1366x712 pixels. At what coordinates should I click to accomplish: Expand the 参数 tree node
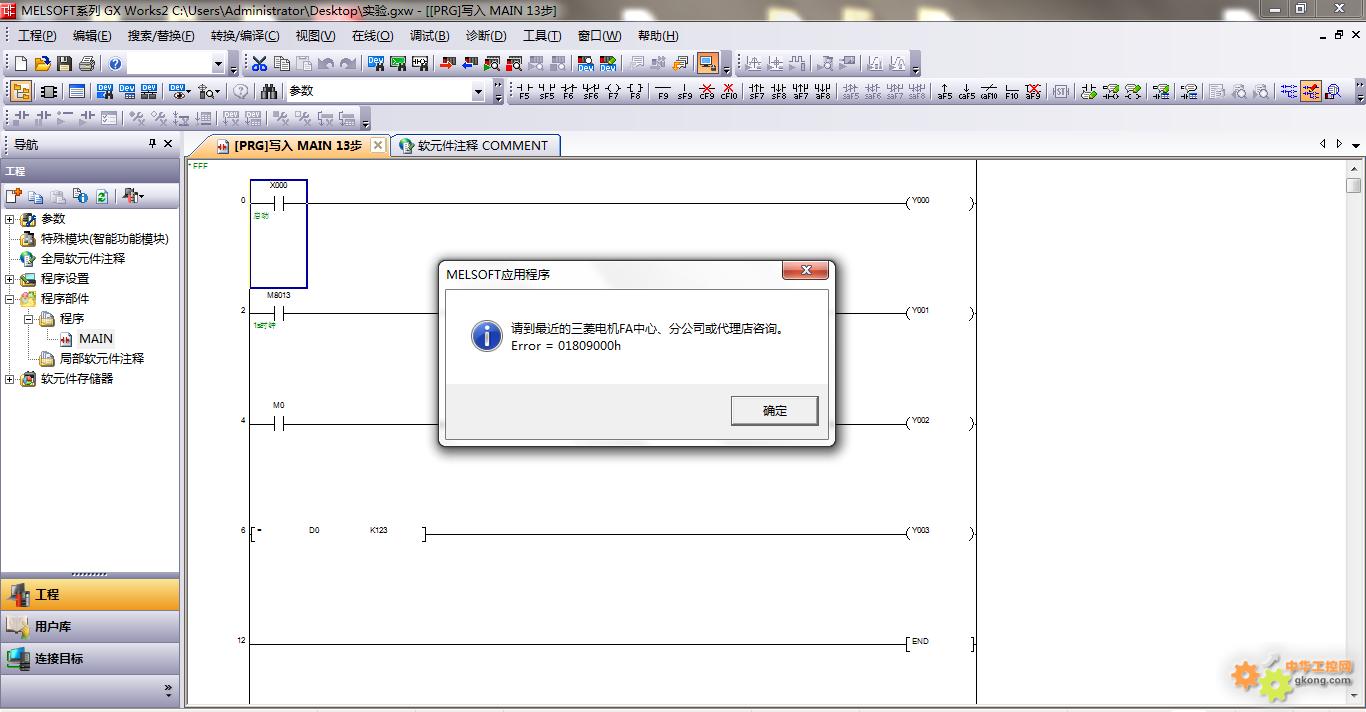[x=10, y=219]
